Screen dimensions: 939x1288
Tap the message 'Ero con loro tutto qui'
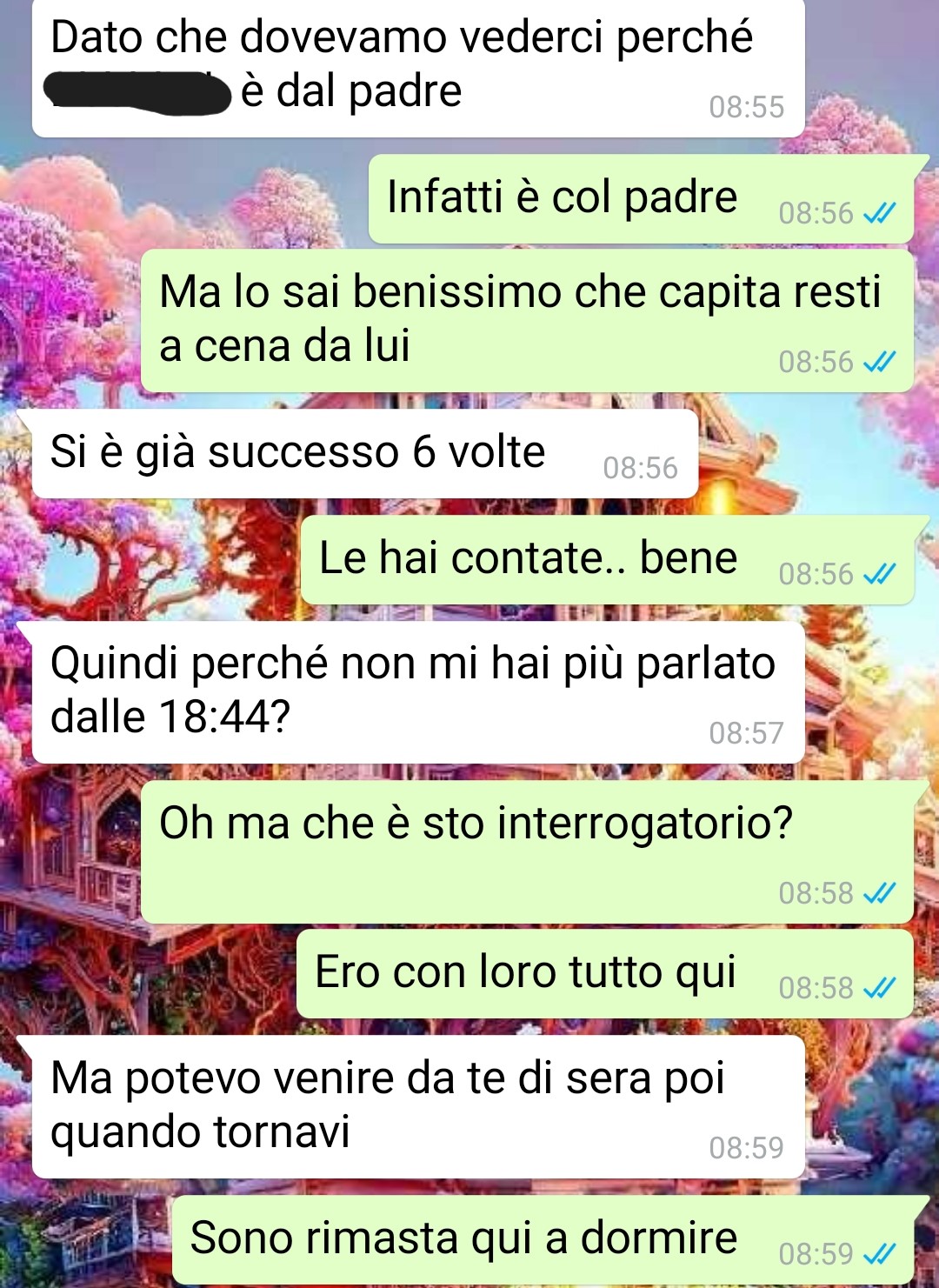[x=605, y=974]
